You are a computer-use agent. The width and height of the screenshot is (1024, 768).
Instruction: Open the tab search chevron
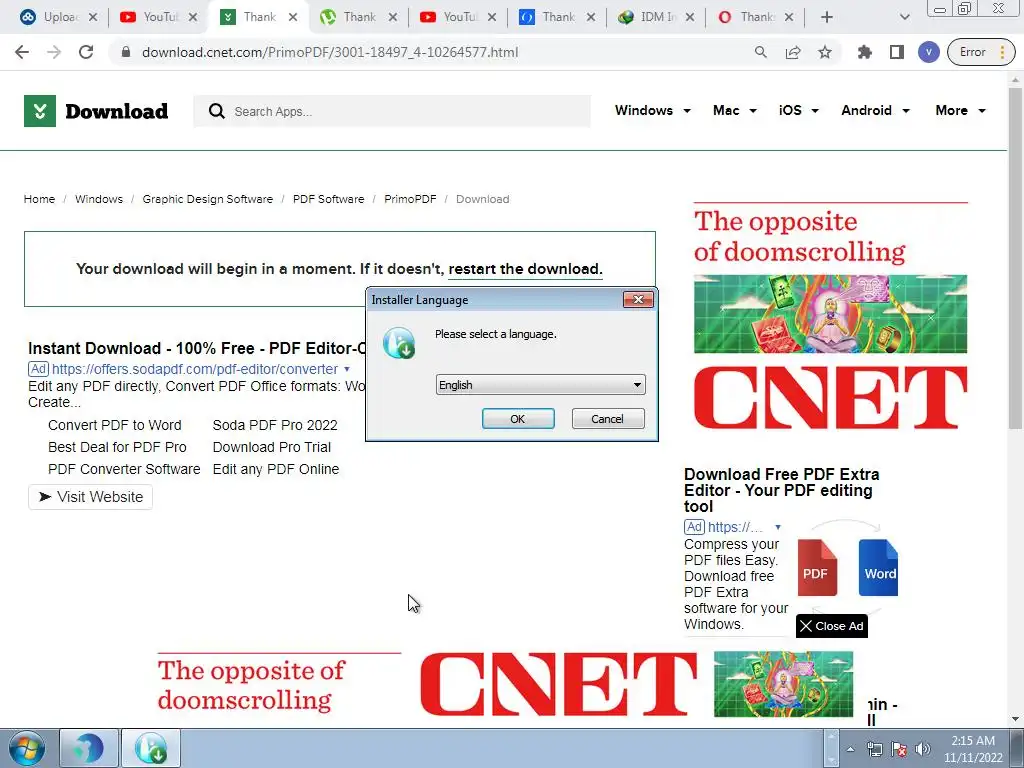[x=904, y=17]
